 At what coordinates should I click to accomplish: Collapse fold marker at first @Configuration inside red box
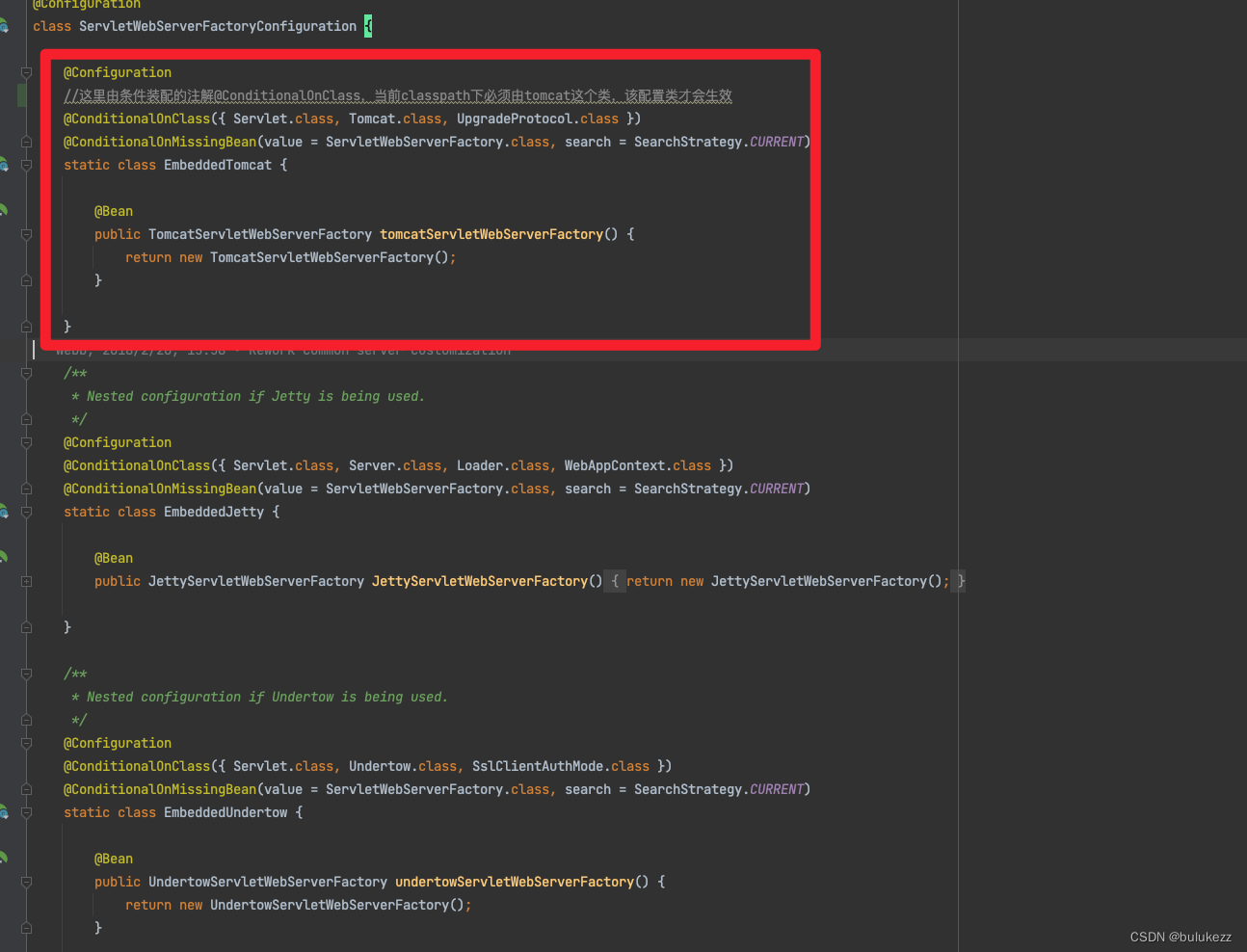(26, 72)
